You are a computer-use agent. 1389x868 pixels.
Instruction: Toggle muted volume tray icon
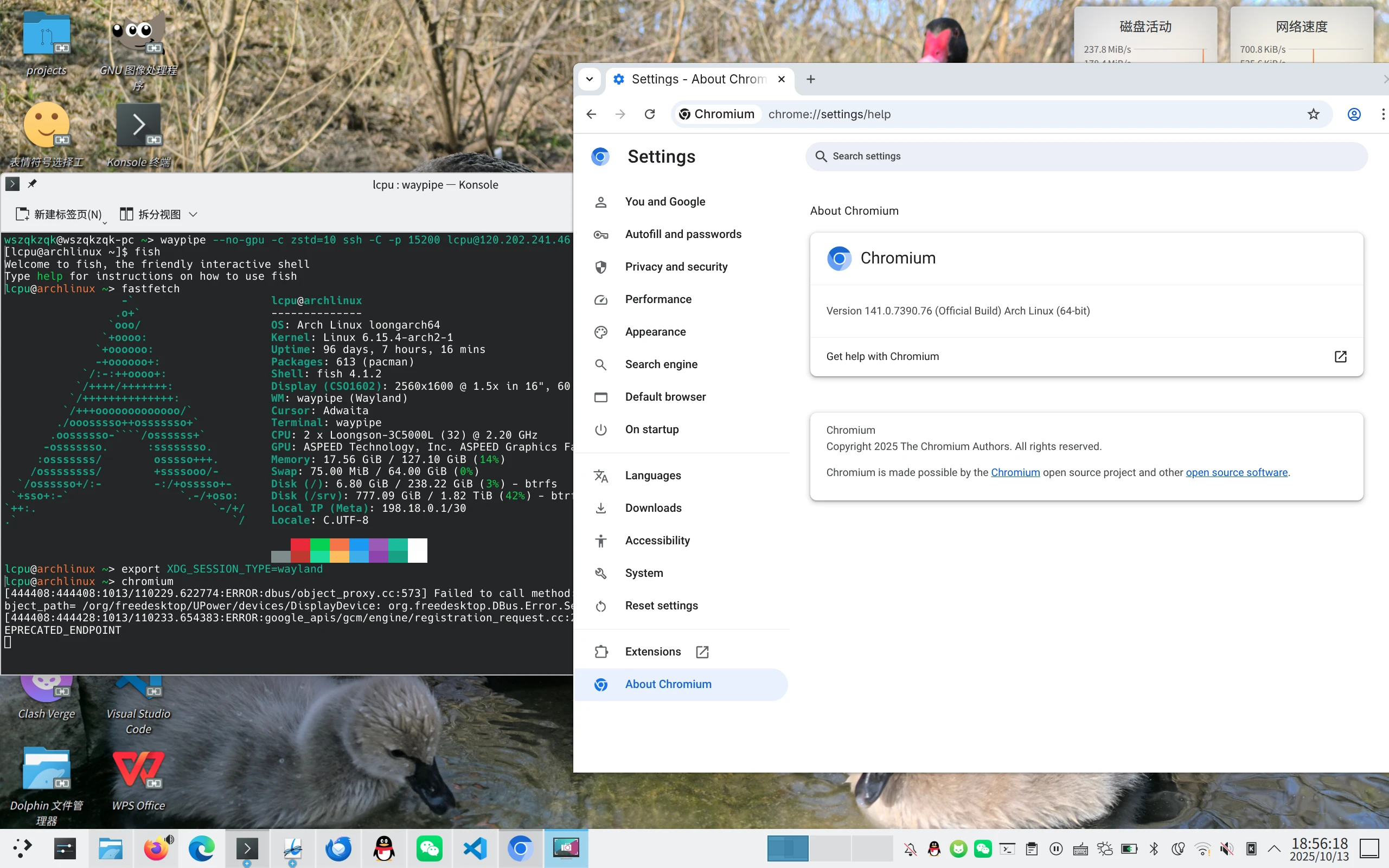point(1226,848)
